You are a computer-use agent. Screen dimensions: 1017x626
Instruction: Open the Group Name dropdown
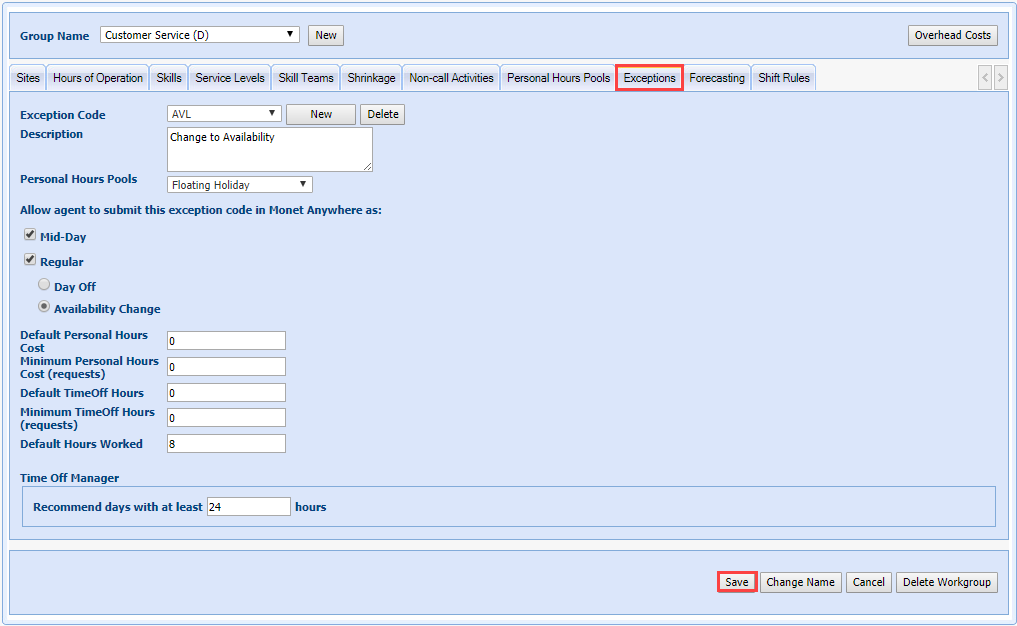[x=200, y=35]
